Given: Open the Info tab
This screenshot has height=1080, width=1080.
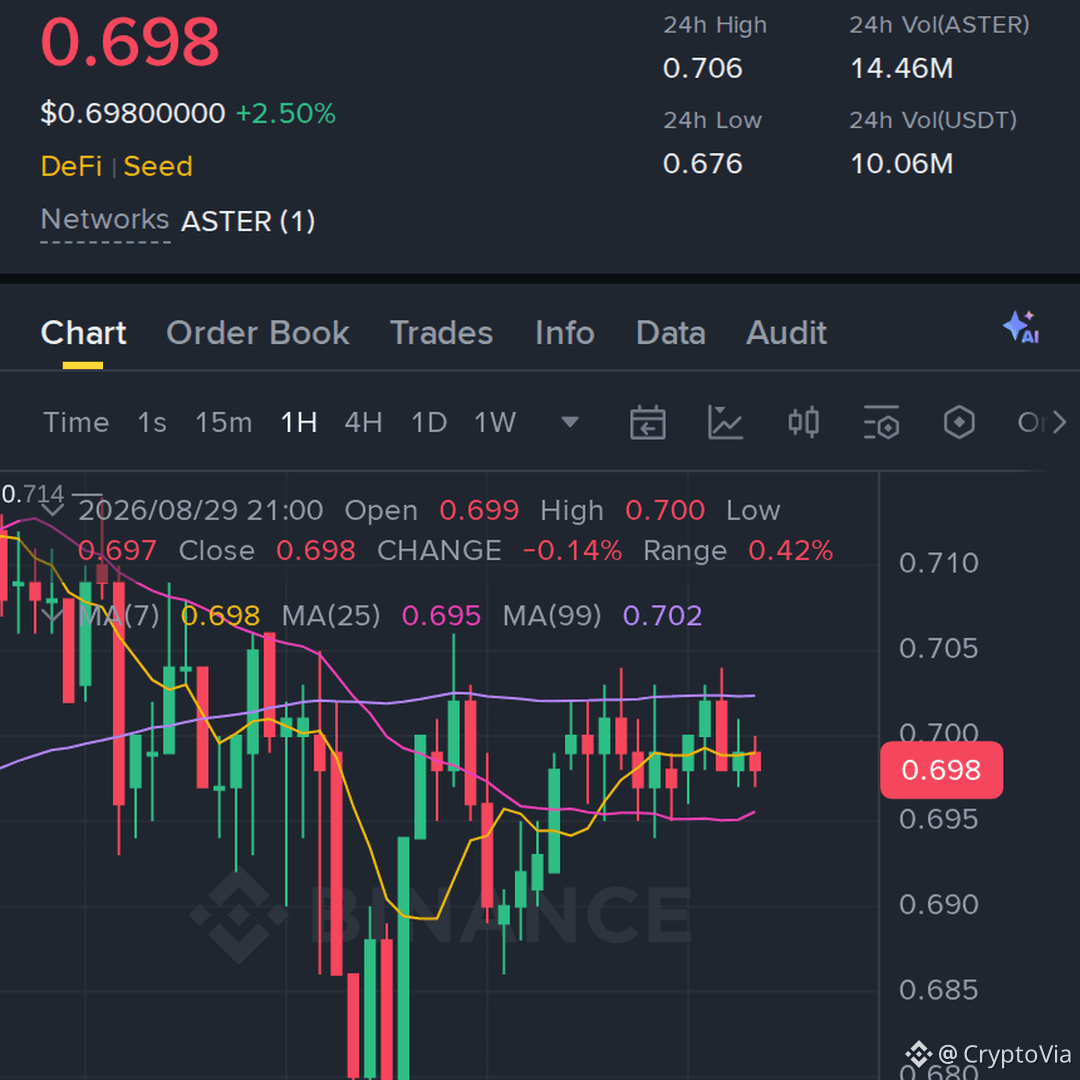Looking at the screenshot, I should pyautogui.click(x=565, y=333).
